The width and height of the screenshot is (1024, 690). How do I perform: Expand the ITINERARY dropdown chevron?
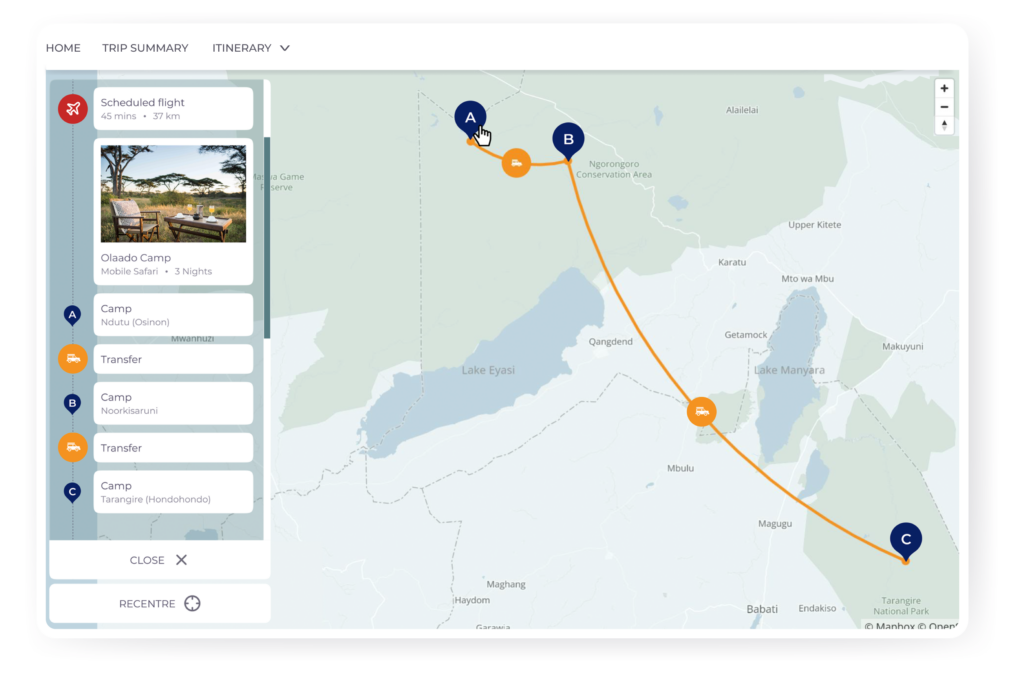pyautogui.click(x=285, y=48)
